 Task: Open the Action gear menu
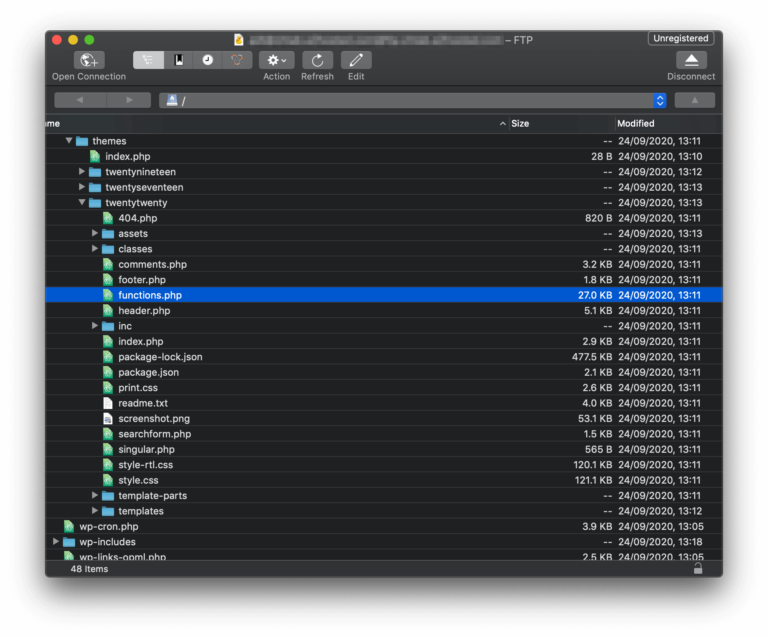click(277, 60)
